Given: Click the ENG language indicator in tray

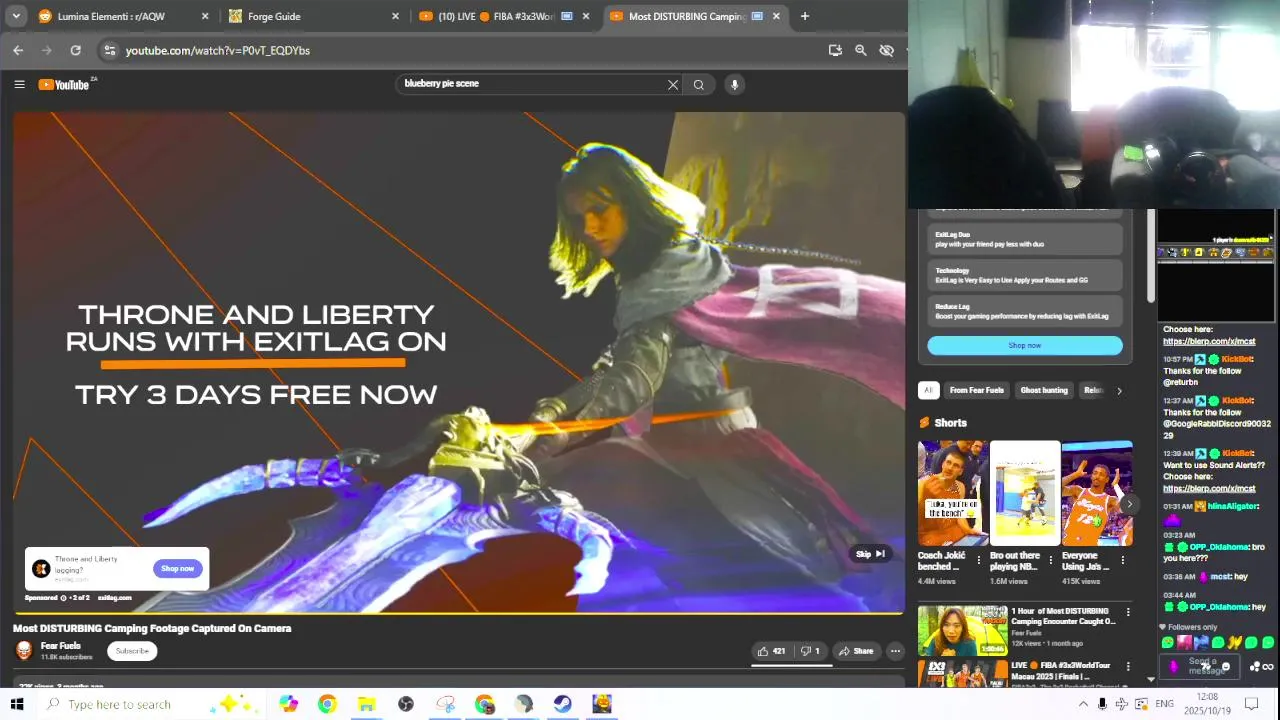Looking at the screenshot, I should (1164, 704).
